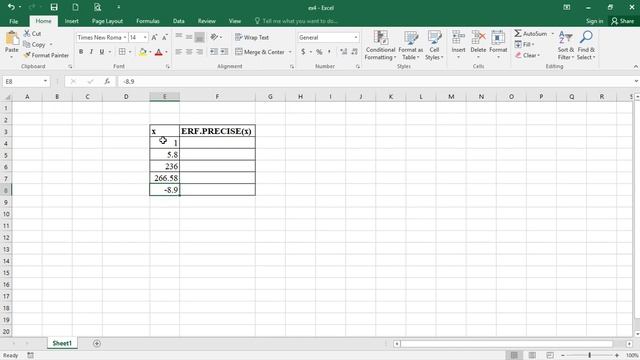Screen dimensions: 640x360
Task: Switch to Normal view in status bar
Action: click(514, 355)
